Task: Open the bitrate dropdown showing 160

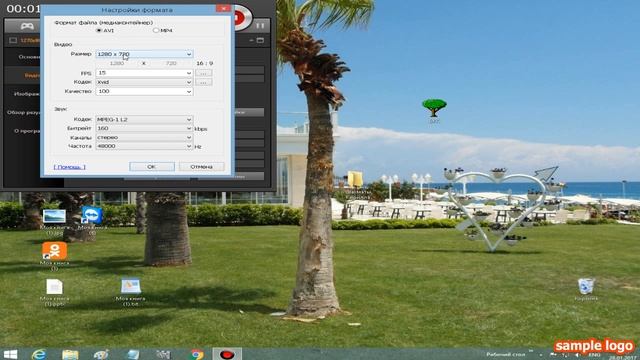Action: click(144, 128)
